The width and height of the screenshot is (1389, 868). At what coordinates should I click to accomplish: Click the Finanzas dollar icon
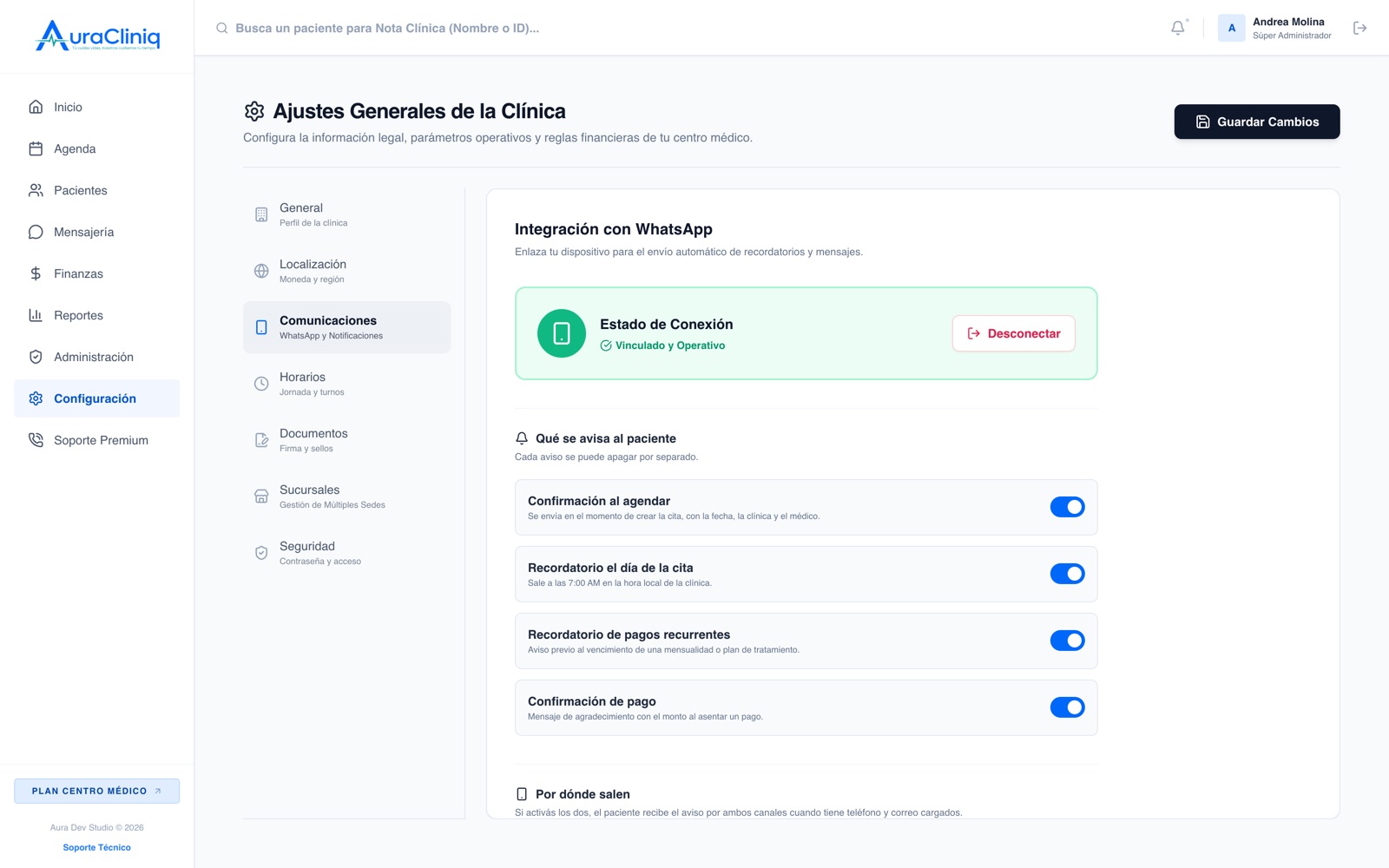pos(36,273)
